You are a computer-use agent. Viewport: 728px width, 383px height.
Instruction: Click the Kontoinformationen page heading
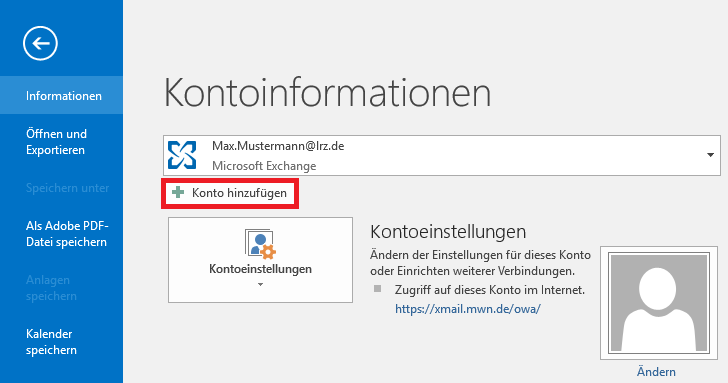coord(327,93)
